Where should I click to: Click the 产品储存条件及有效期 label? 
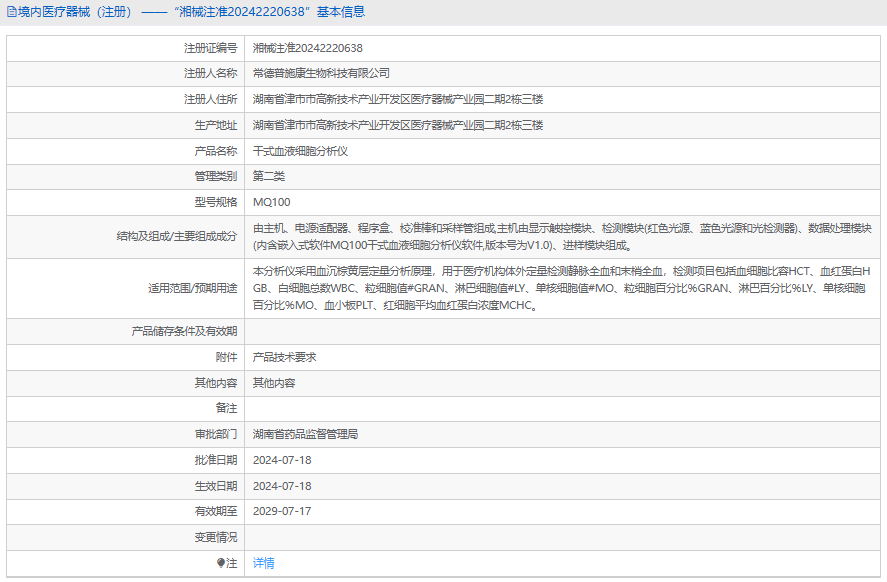coord(184,331)
